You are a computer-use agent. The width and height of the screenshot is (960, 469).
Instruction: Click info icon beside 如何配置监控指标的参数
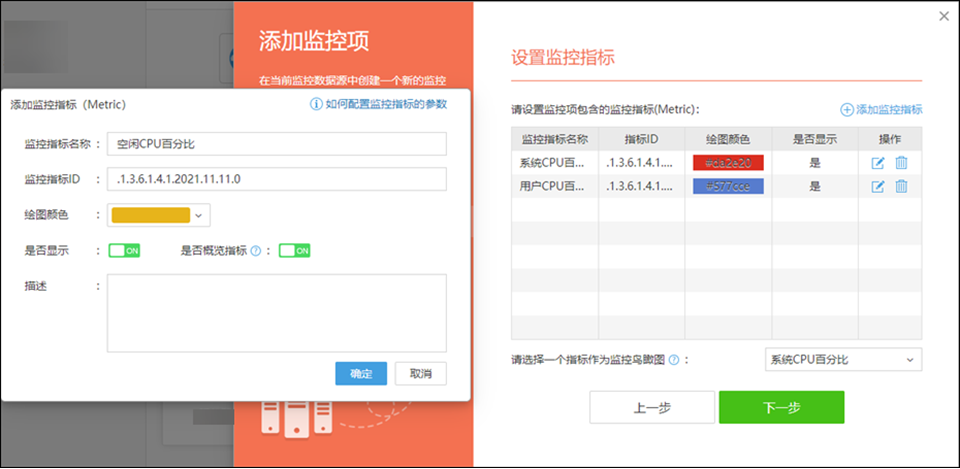coord(317,104)
